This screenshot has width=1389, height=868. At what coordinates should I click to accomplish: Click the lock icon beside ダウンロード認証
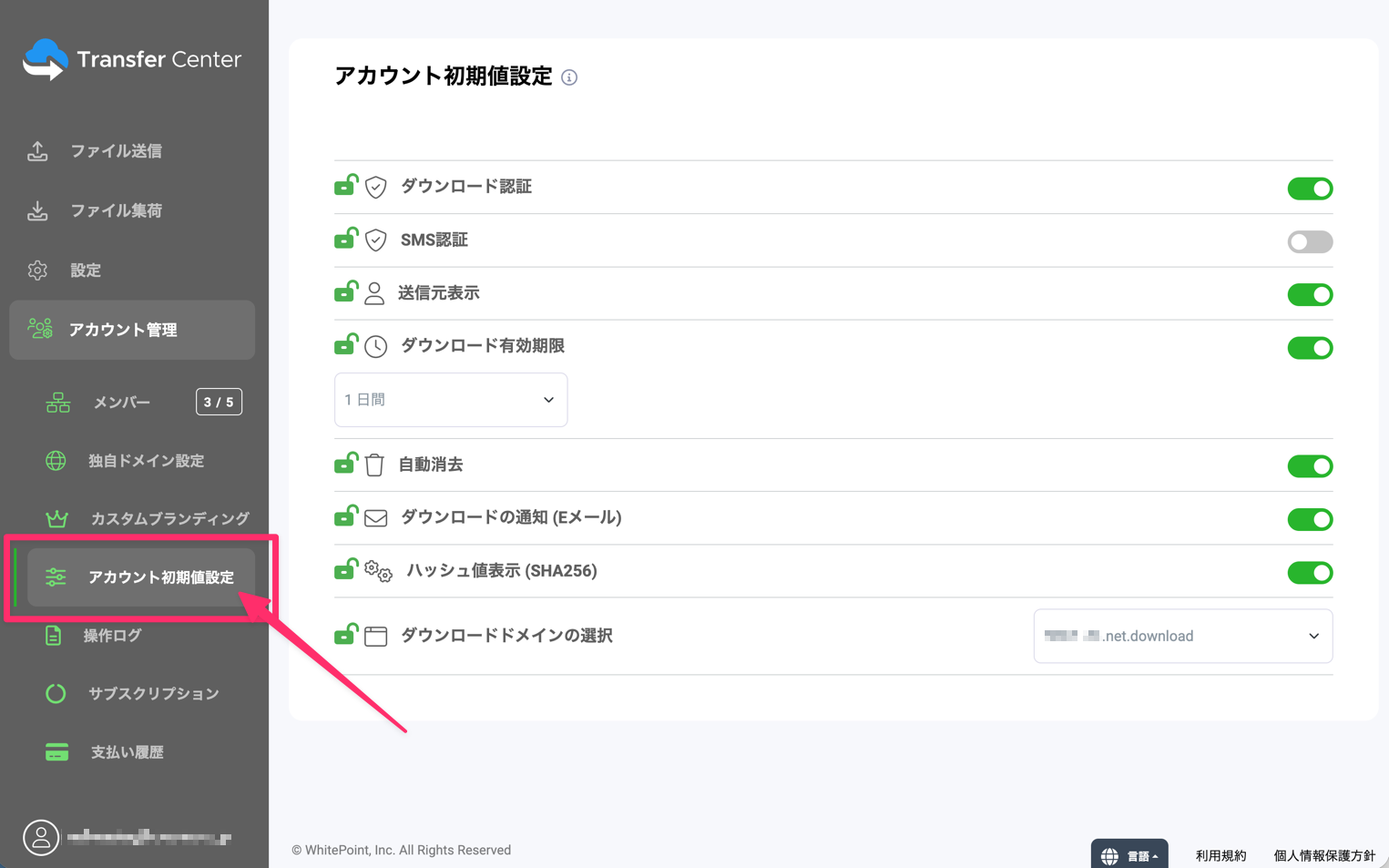click(x=346, y=186)
